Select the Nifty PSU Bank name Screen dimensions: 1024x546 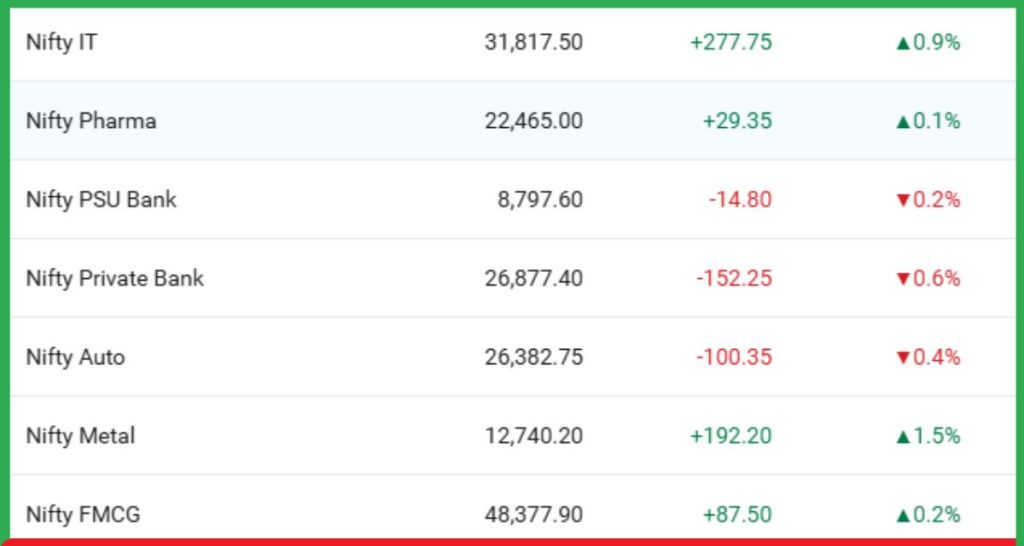[x=101, y=199]
